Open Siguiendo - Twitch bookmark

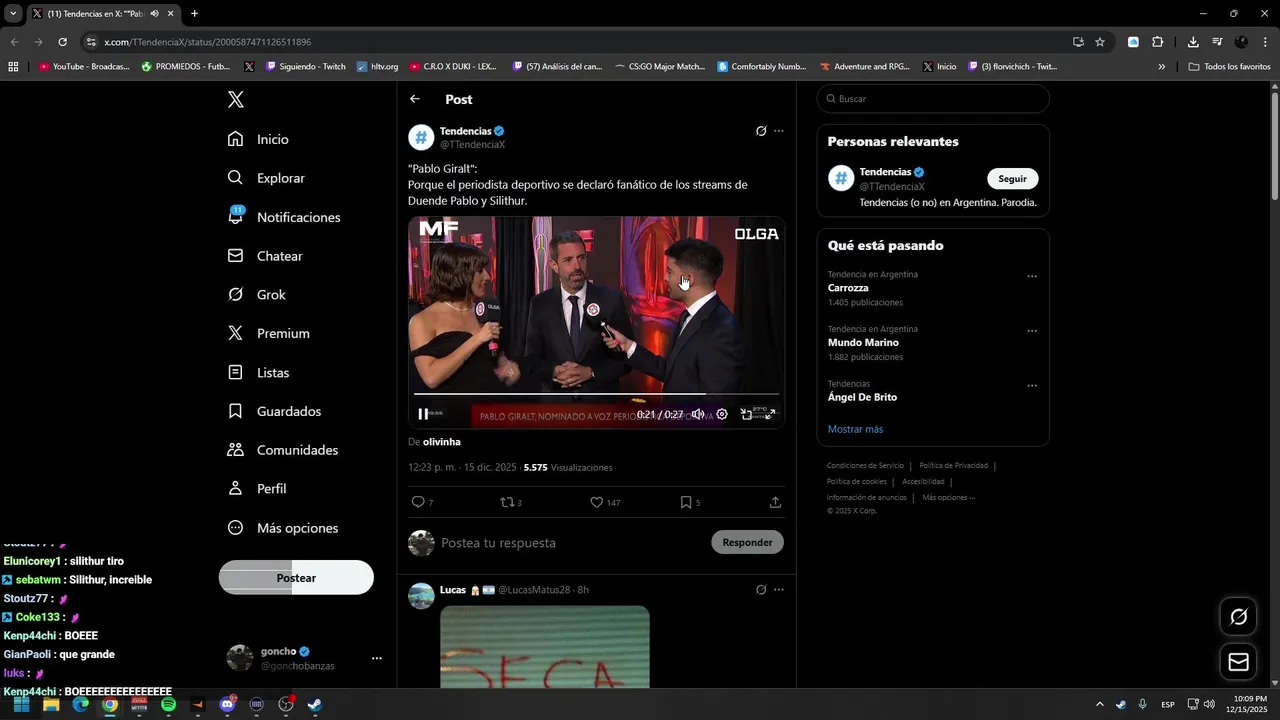tap(305, 67)
